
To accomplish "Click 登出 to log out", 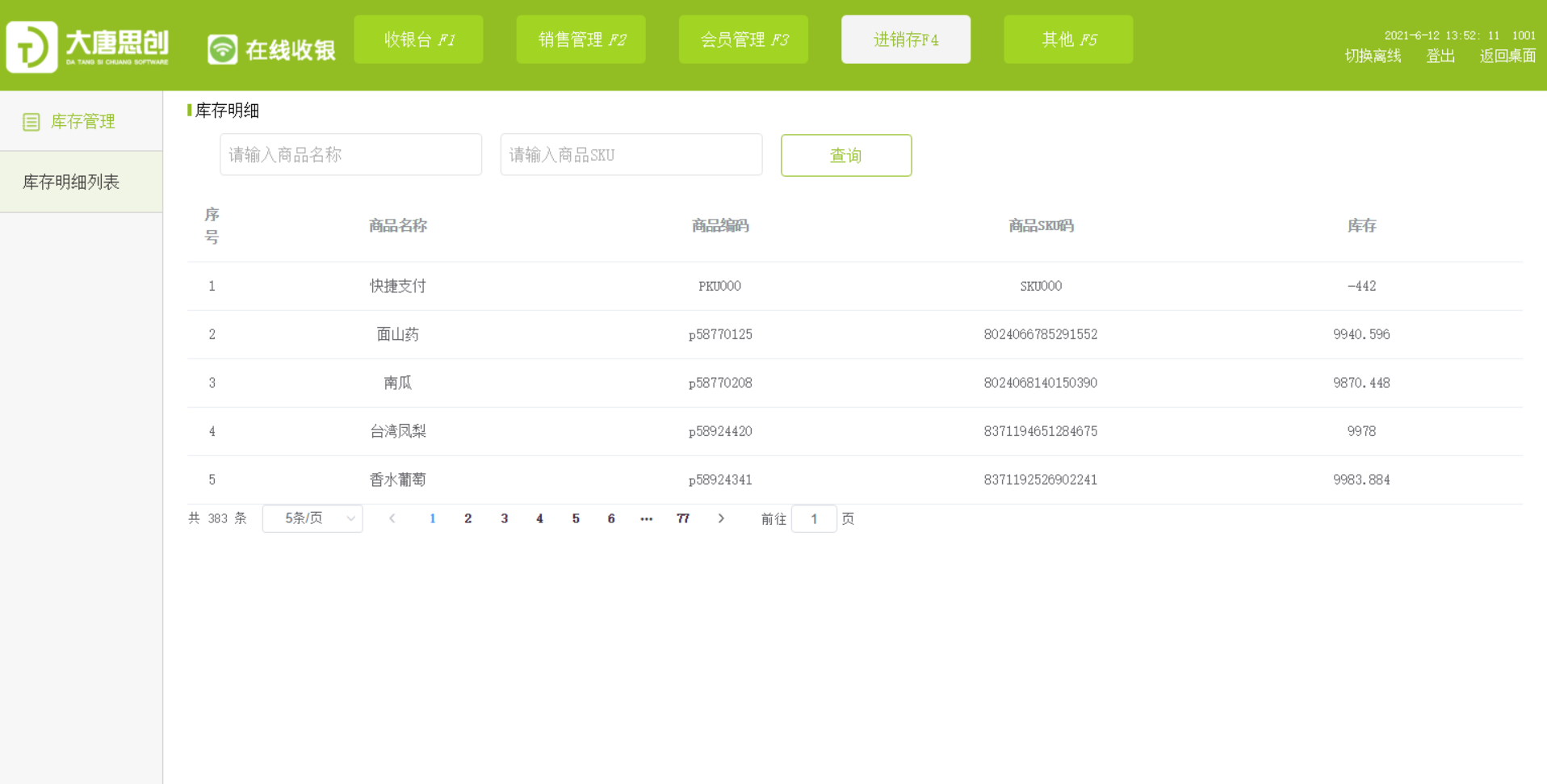I will click(1440, 56).
